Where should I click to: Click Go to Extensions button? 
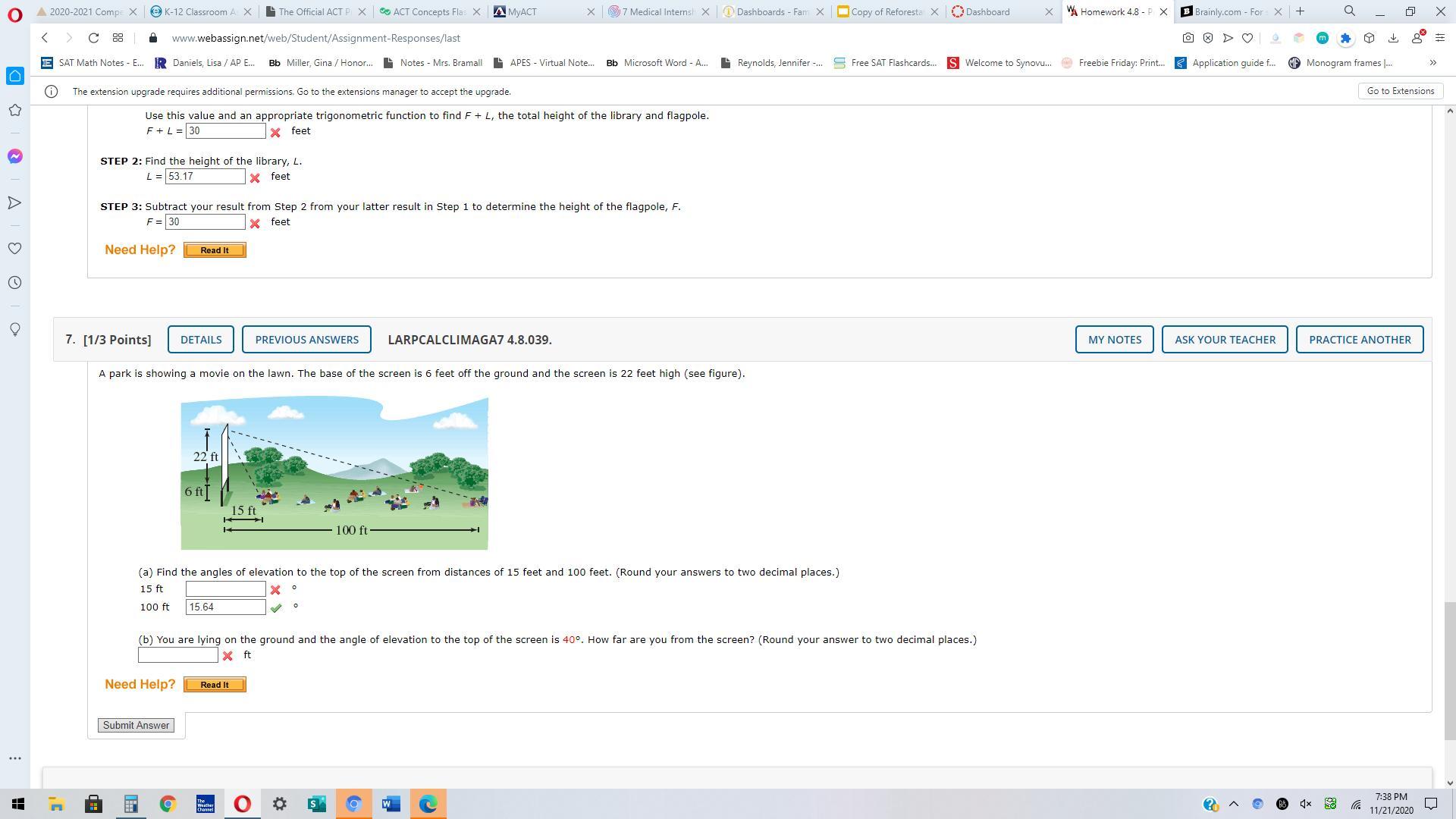tap(1400, 91)
